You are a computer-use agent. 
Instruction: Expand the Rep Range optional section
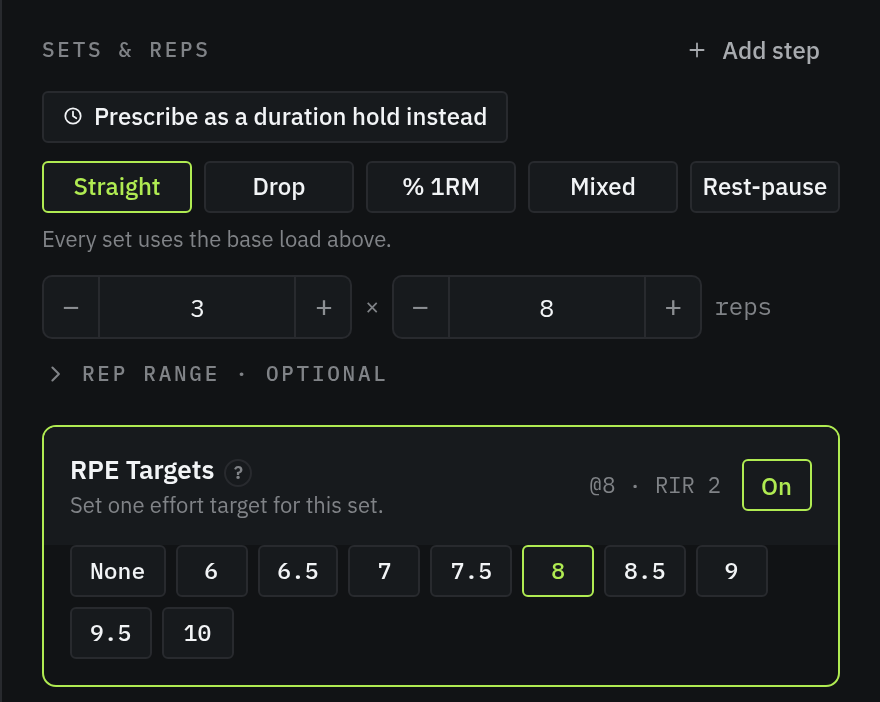(218, 374)
